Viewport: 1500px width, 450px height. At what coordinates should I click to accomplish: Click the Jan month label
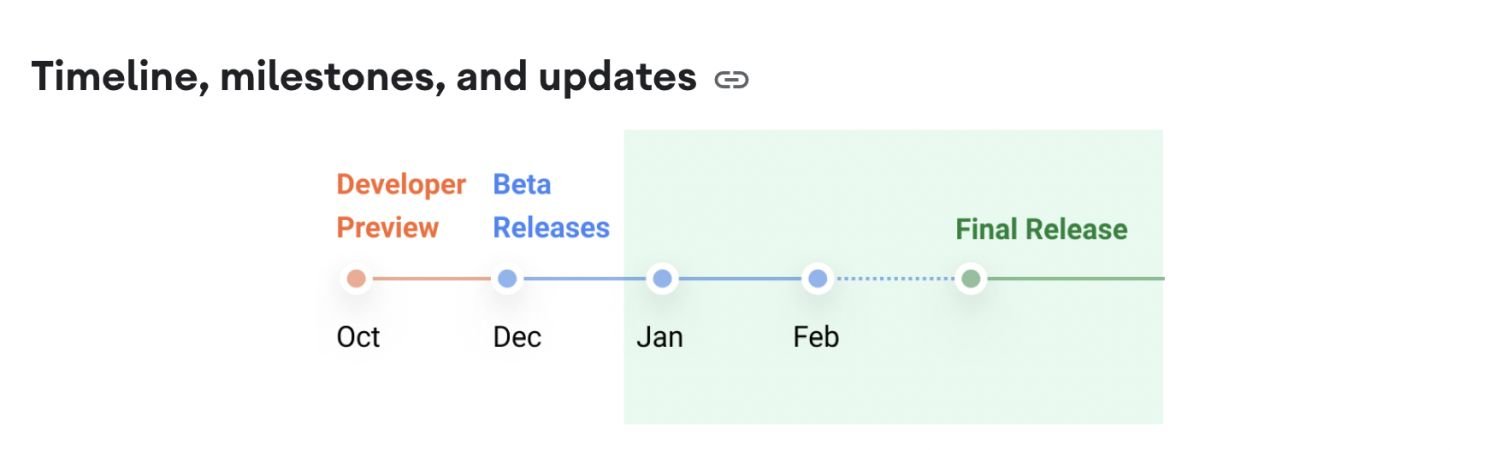tap(660, 337)
